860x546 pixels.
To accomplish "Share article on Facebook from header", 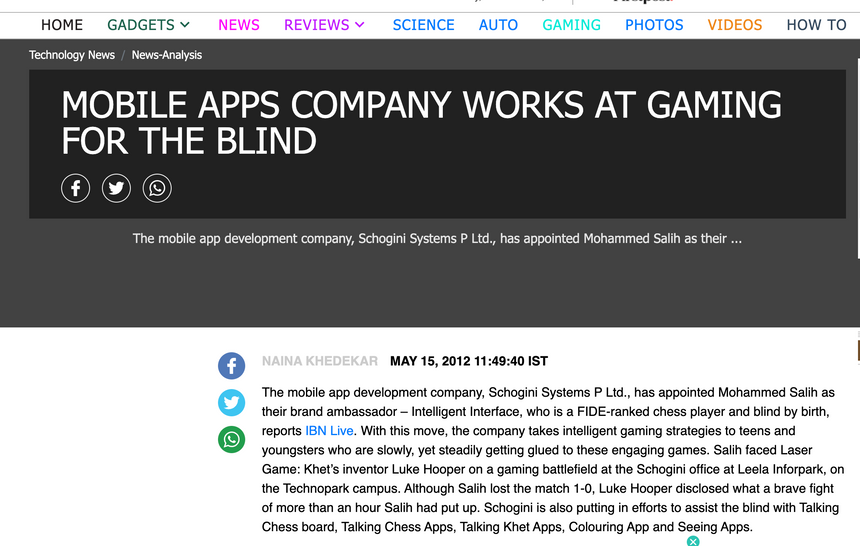I will coord(75,188).
